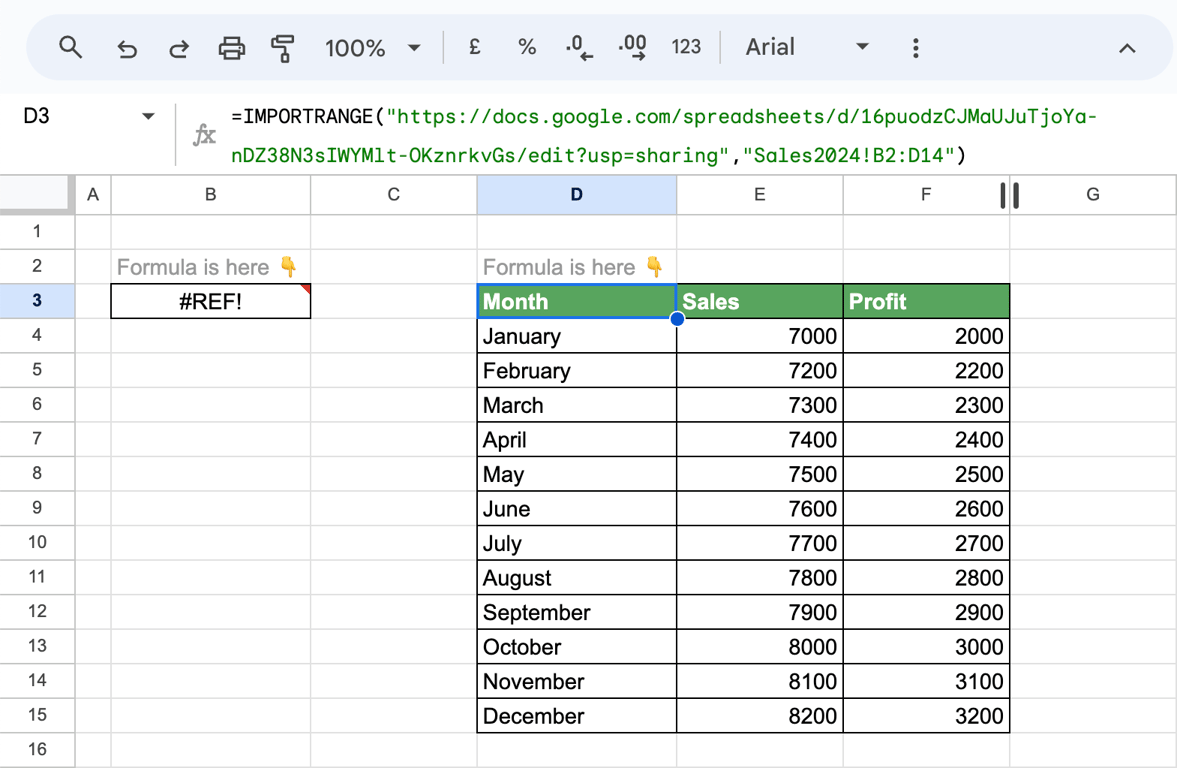Collapse the toolbar with chevron
This screenshot has width=1177, height=768.
pos(1127,49)
